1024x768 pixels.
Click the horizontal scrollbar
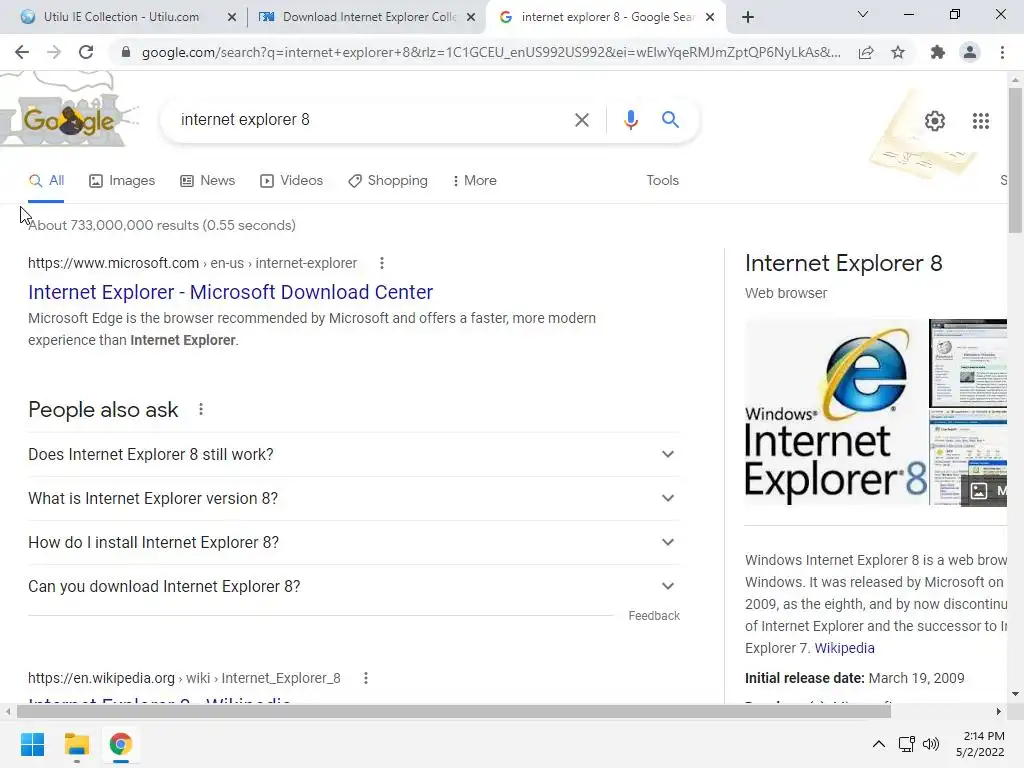[454, 711]
